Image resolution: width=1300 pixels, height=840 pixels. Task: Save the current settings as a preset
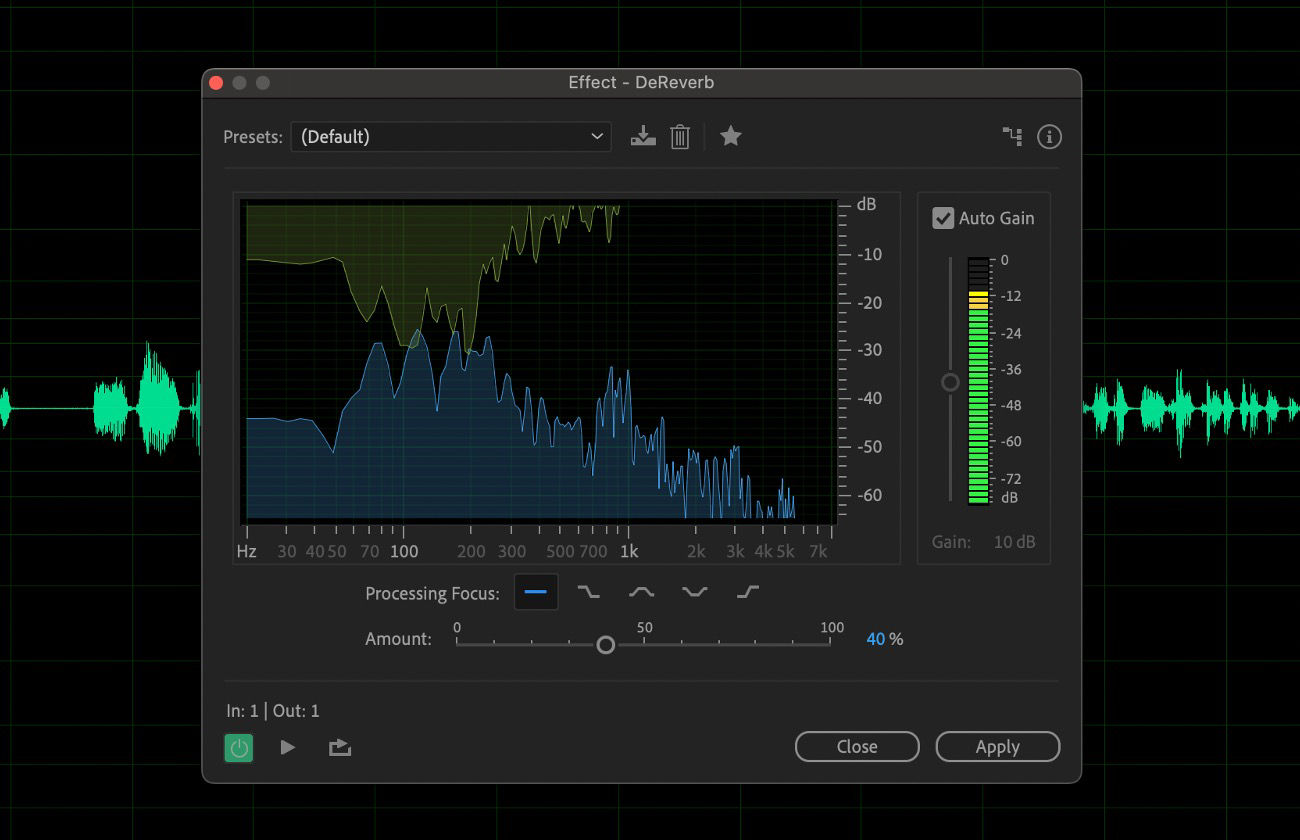click(x=643, y=136)
